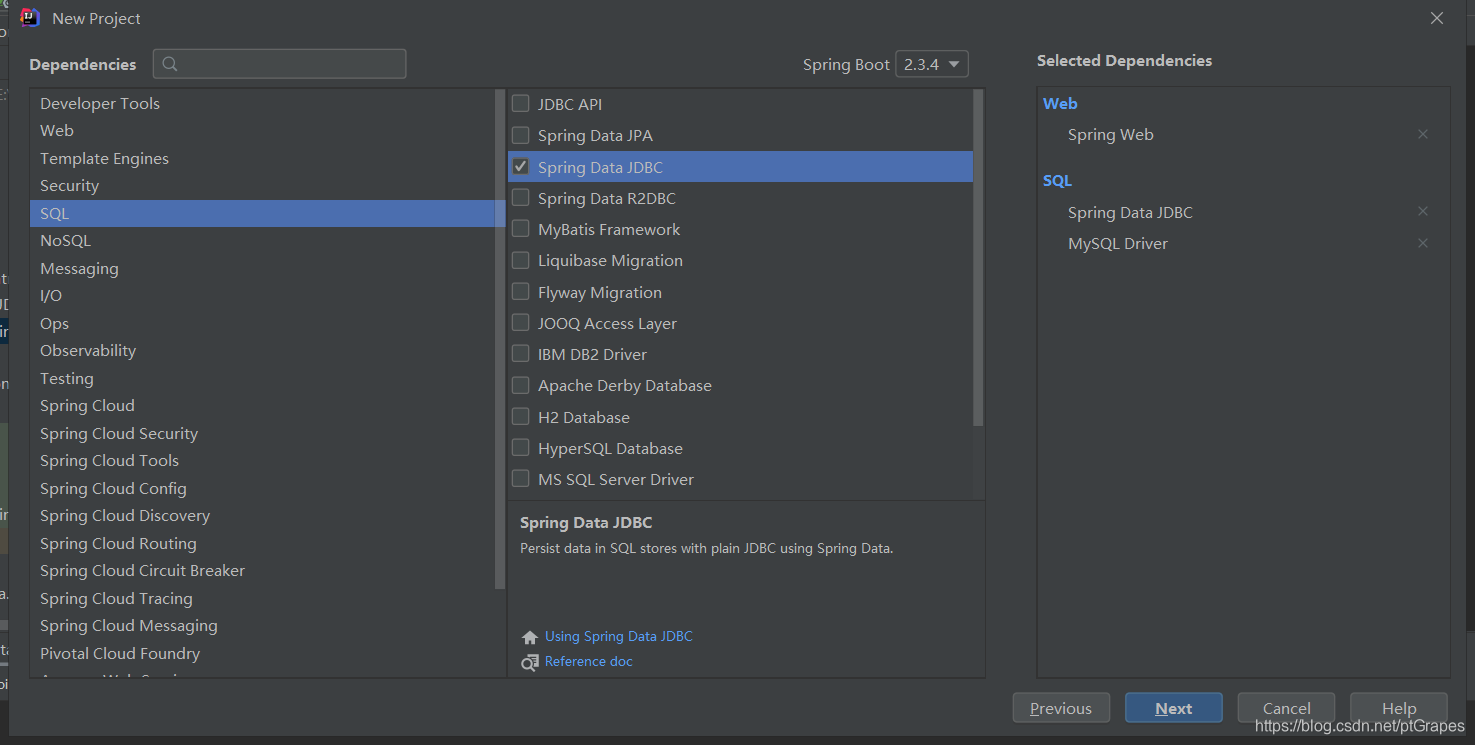Click the dependency list scrollbar
Image resolution: width=1475 pixels, height=745 pixels.
click(x=978, y=258)
